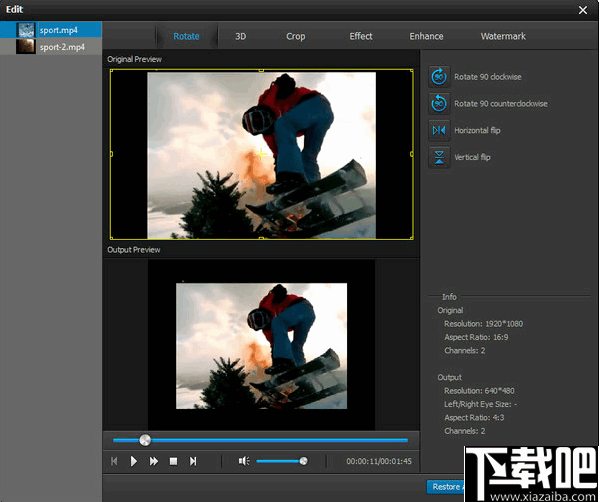Click the yellow center crosshair in Original Preview
This screenshot has height=502, width=600.
261,154
